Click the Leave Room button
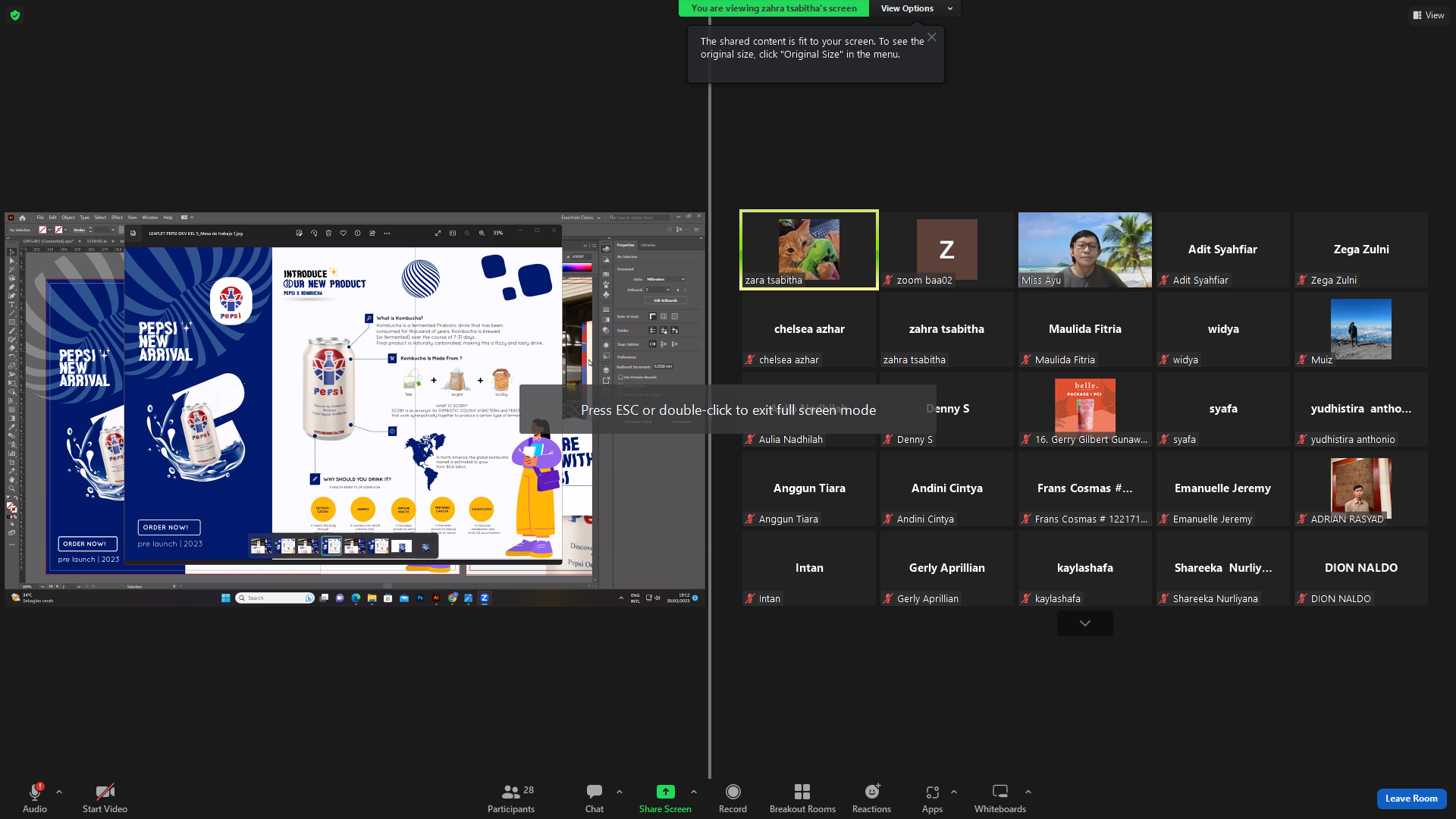Viewport: 1456px width, 819px height. coord(1411,799)
